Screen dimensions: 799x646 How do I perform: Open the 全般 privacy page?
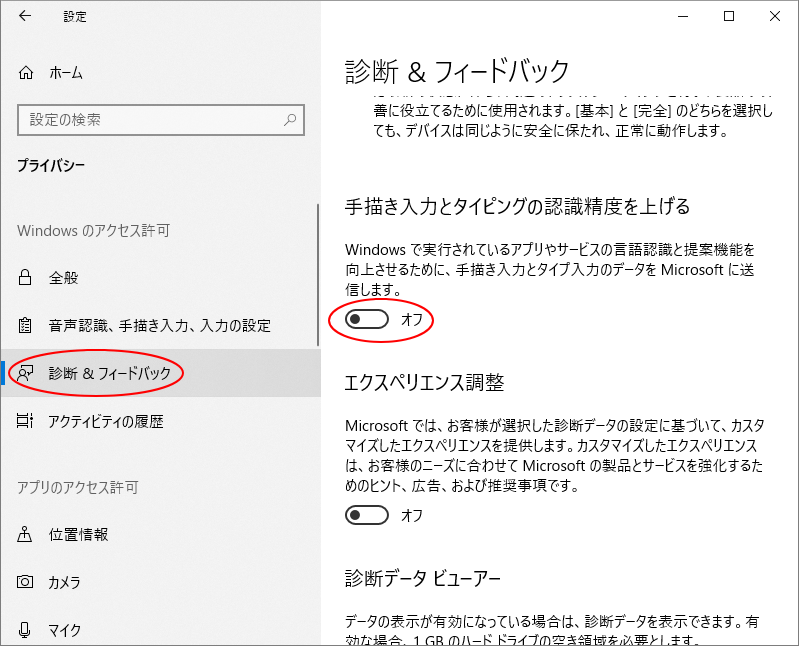pyautogui.click(x=160, y=278)
